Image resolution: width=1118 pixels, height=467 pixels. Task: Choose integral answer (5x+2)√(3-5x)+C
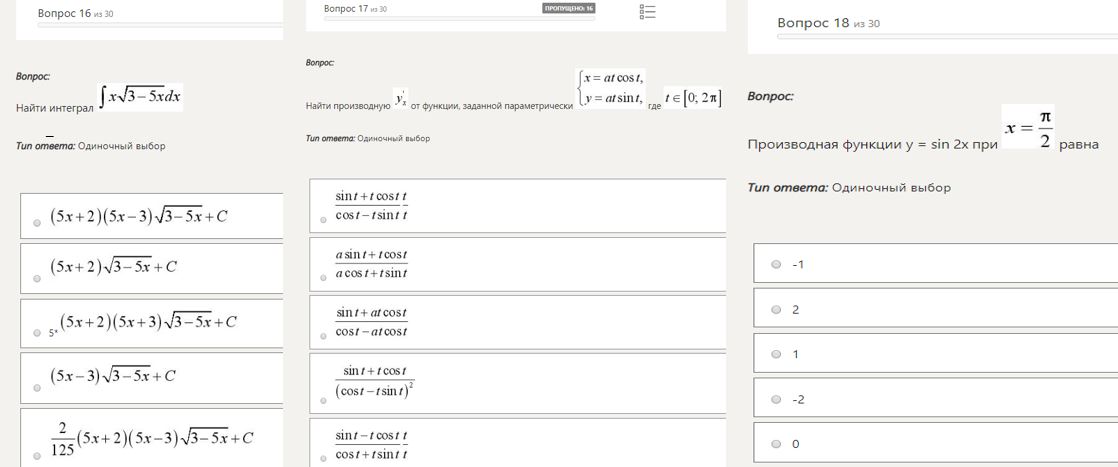[x=37, y=278]
